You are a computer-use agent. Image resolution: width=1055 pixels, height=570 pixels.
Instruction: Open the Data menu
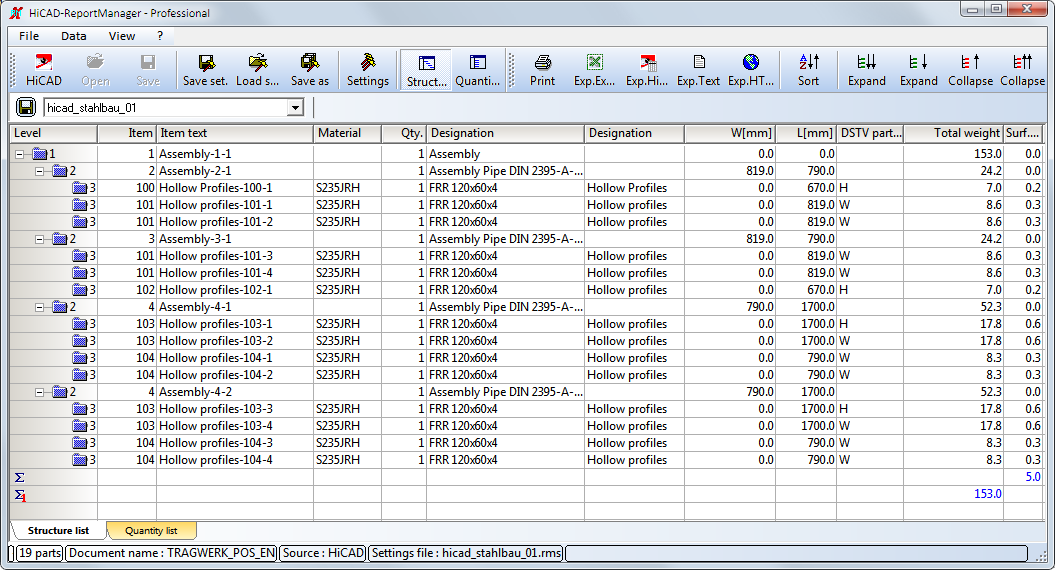74,36
